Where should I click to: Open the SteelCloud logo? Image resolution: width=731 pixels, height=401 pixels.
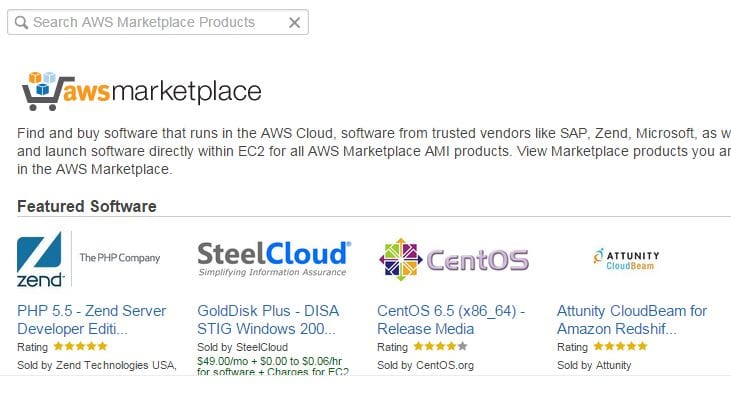click(x=273, y=258)
